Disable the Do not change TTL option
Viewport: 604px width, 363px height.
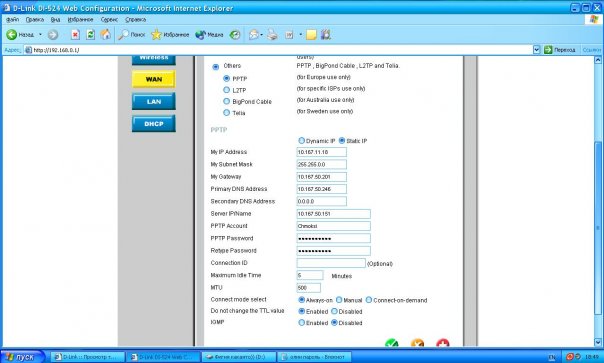334,311
